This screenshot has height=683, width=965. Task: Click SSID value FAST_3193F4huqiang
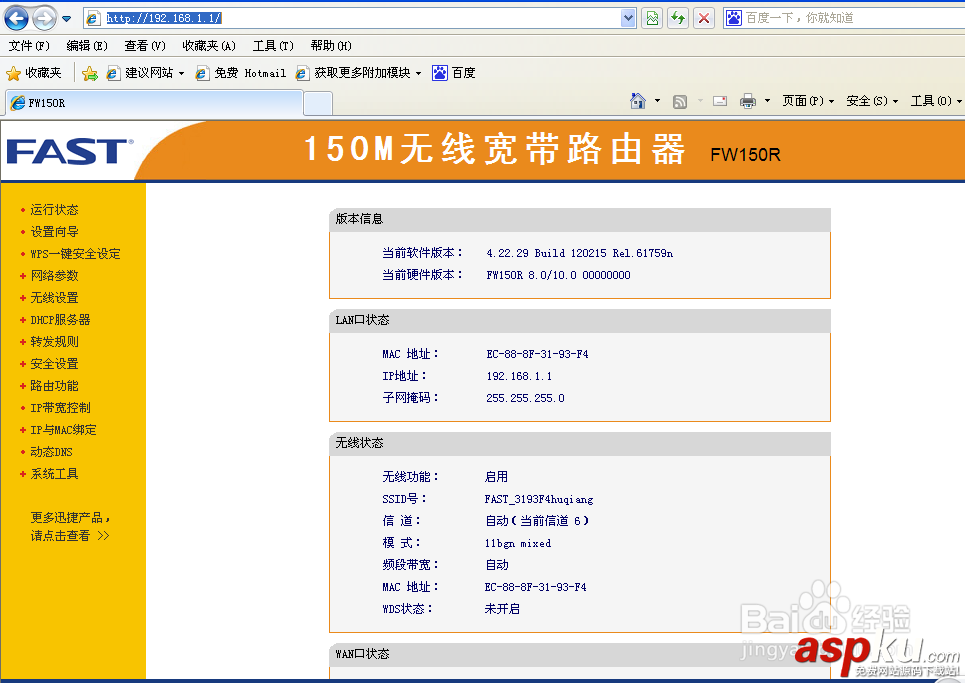(x=539, y=499)
